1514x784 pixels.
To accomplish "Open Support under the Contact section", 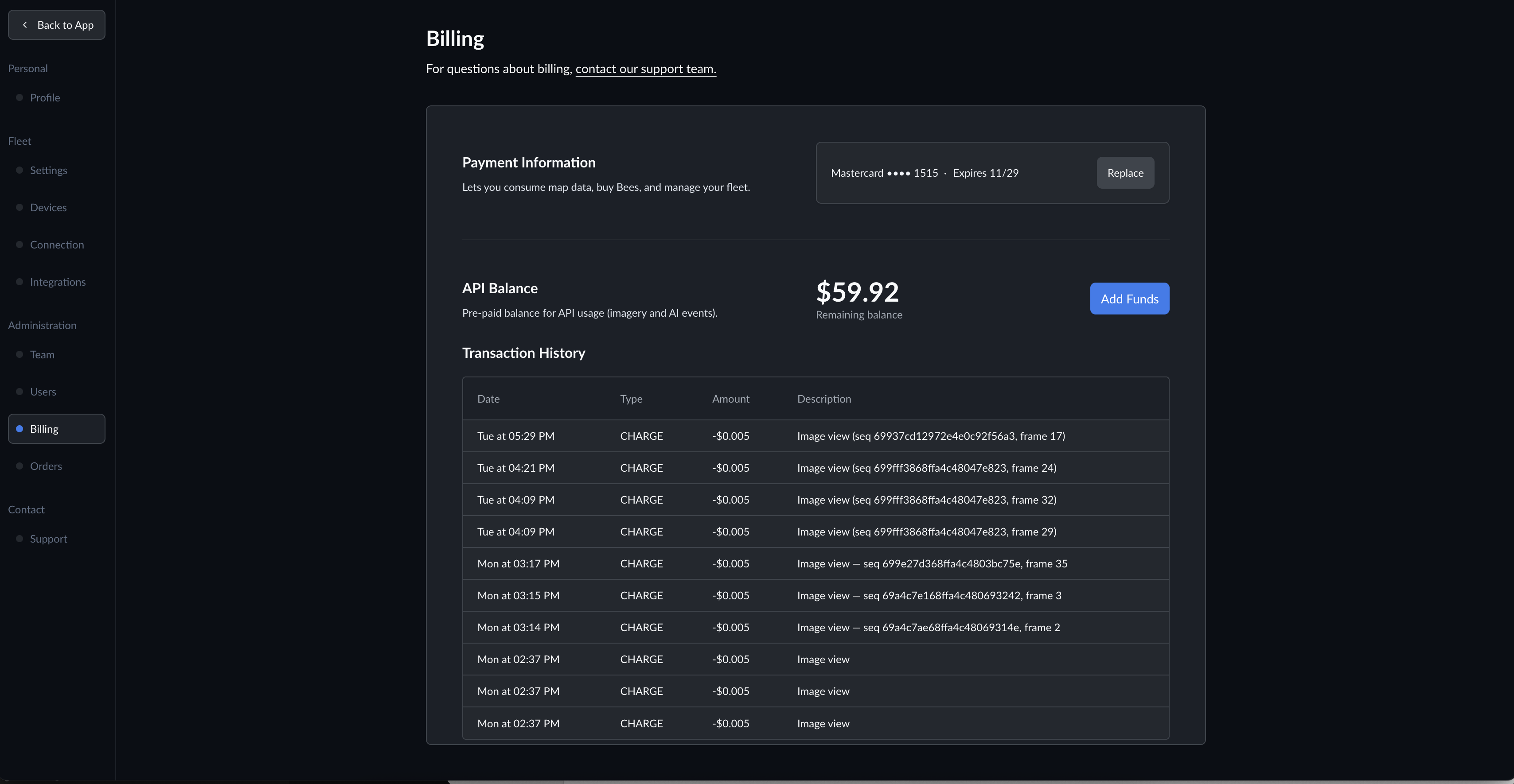I will click(48, 538).
